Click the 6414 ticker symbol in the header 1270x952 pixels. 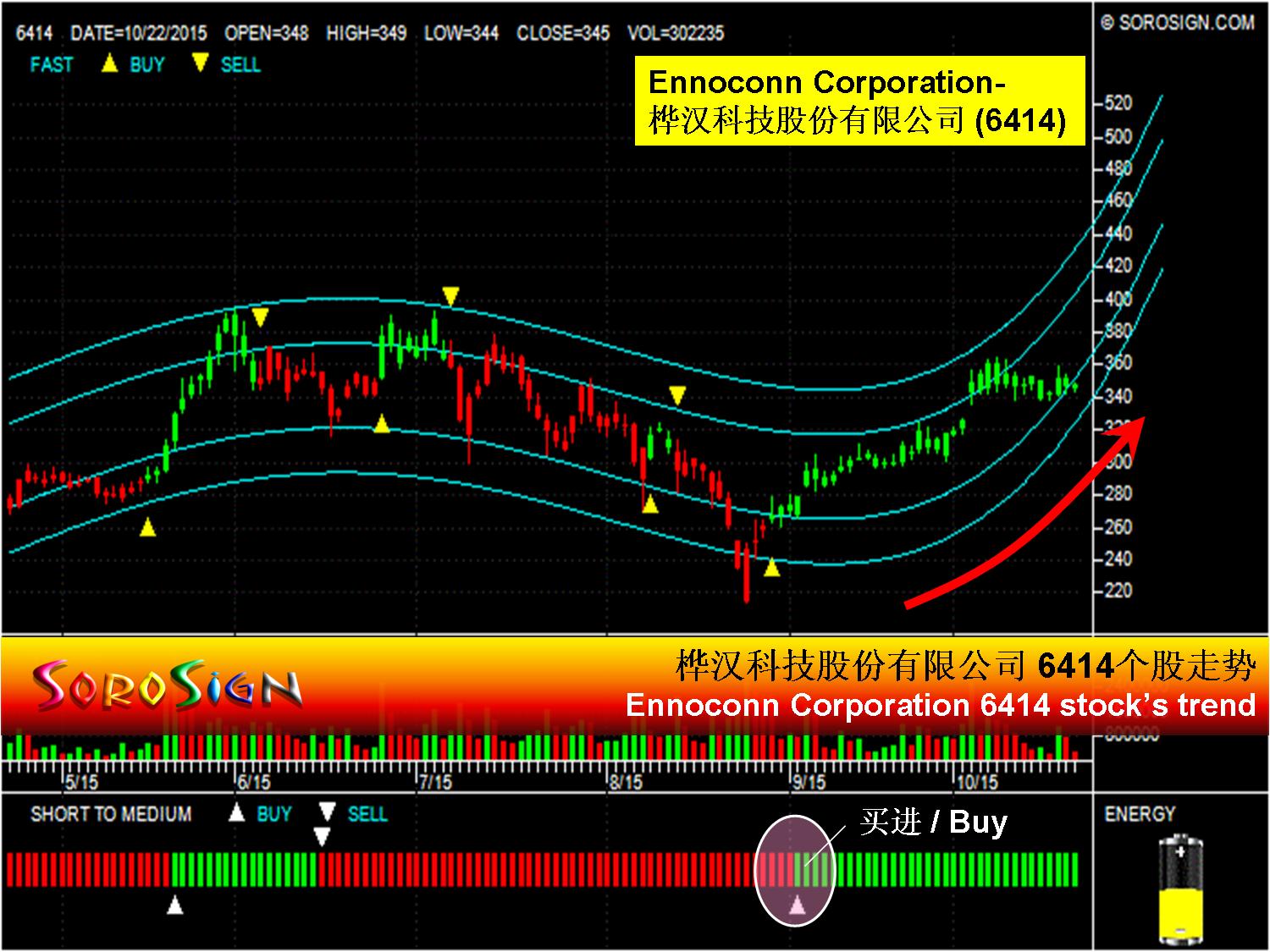tap(35, 33)
